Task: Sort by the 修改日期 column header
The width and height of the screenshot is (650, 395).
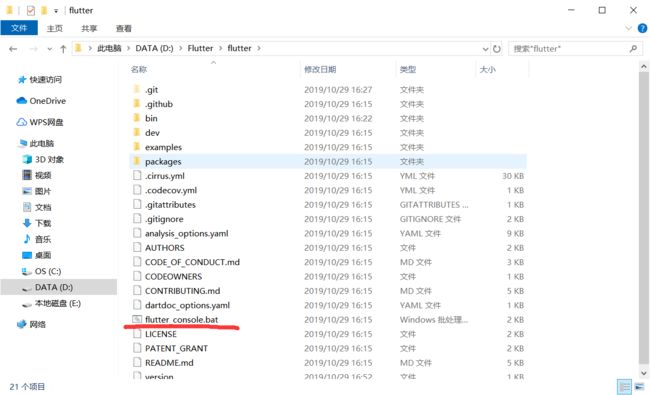Action: pyautogui.click(x=320, y=70)
